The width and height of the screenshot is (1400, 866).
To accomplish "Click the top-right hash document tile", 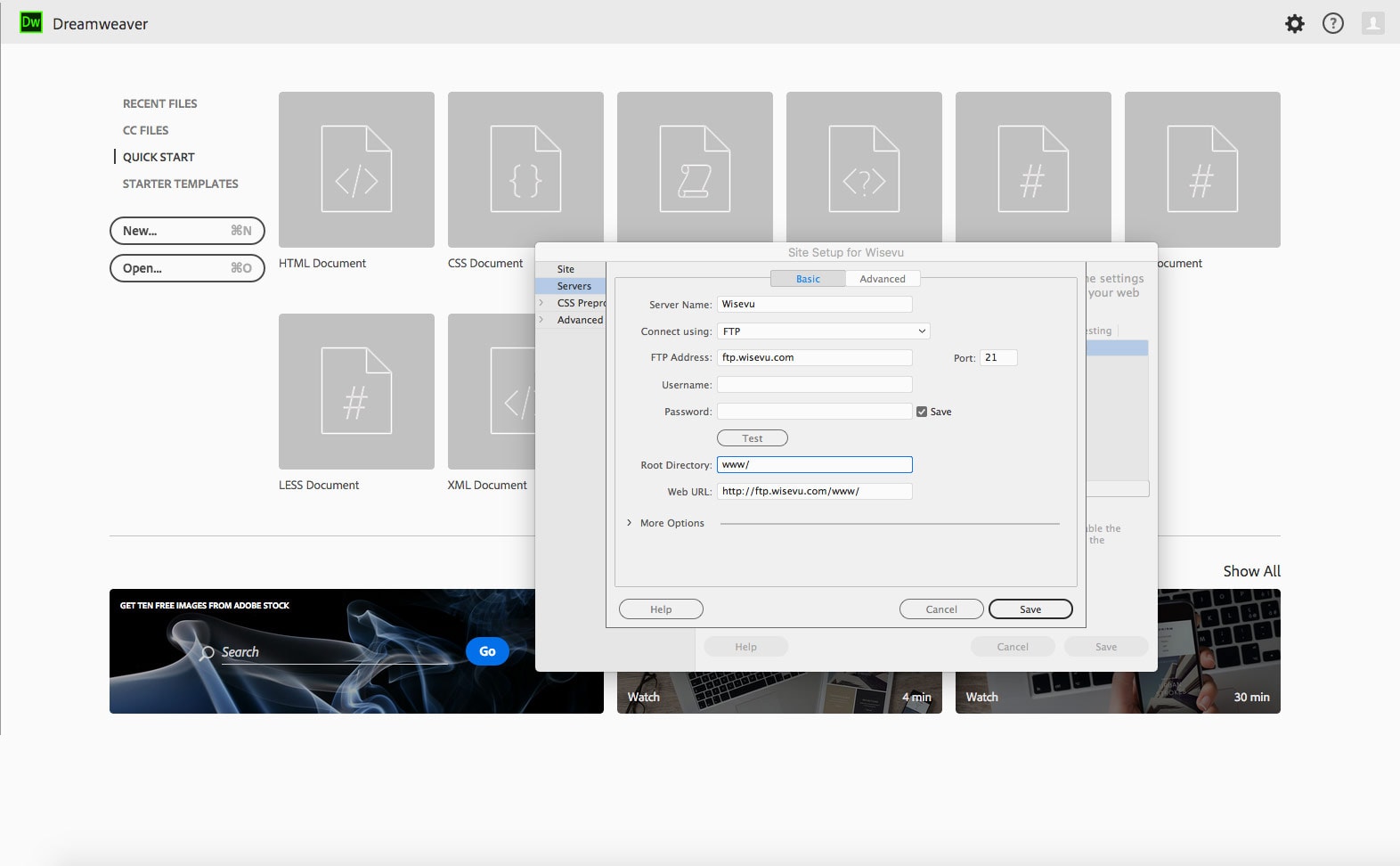I will (1202, 169).
